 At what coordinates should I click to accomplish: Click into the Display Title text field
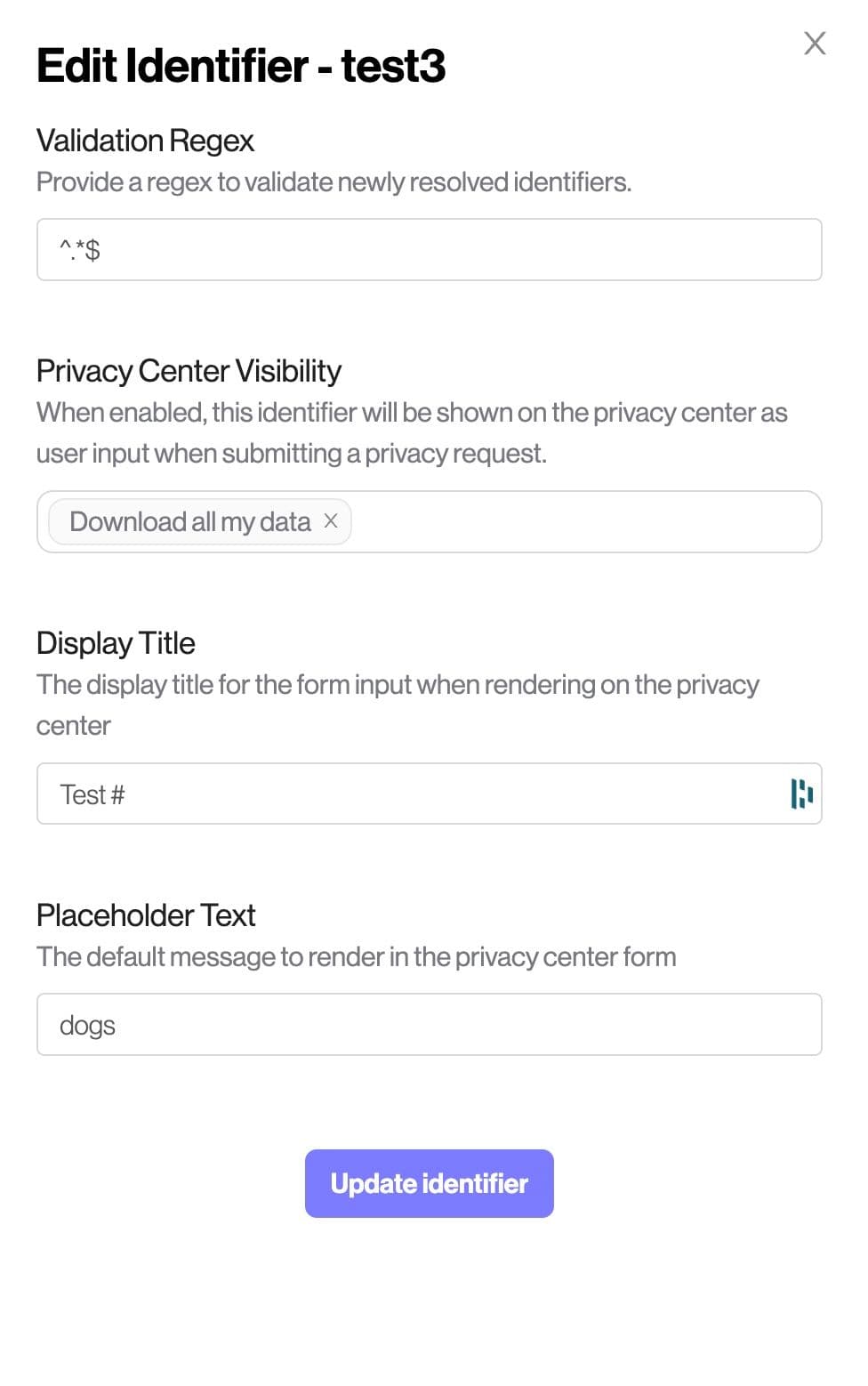(409, 794)
